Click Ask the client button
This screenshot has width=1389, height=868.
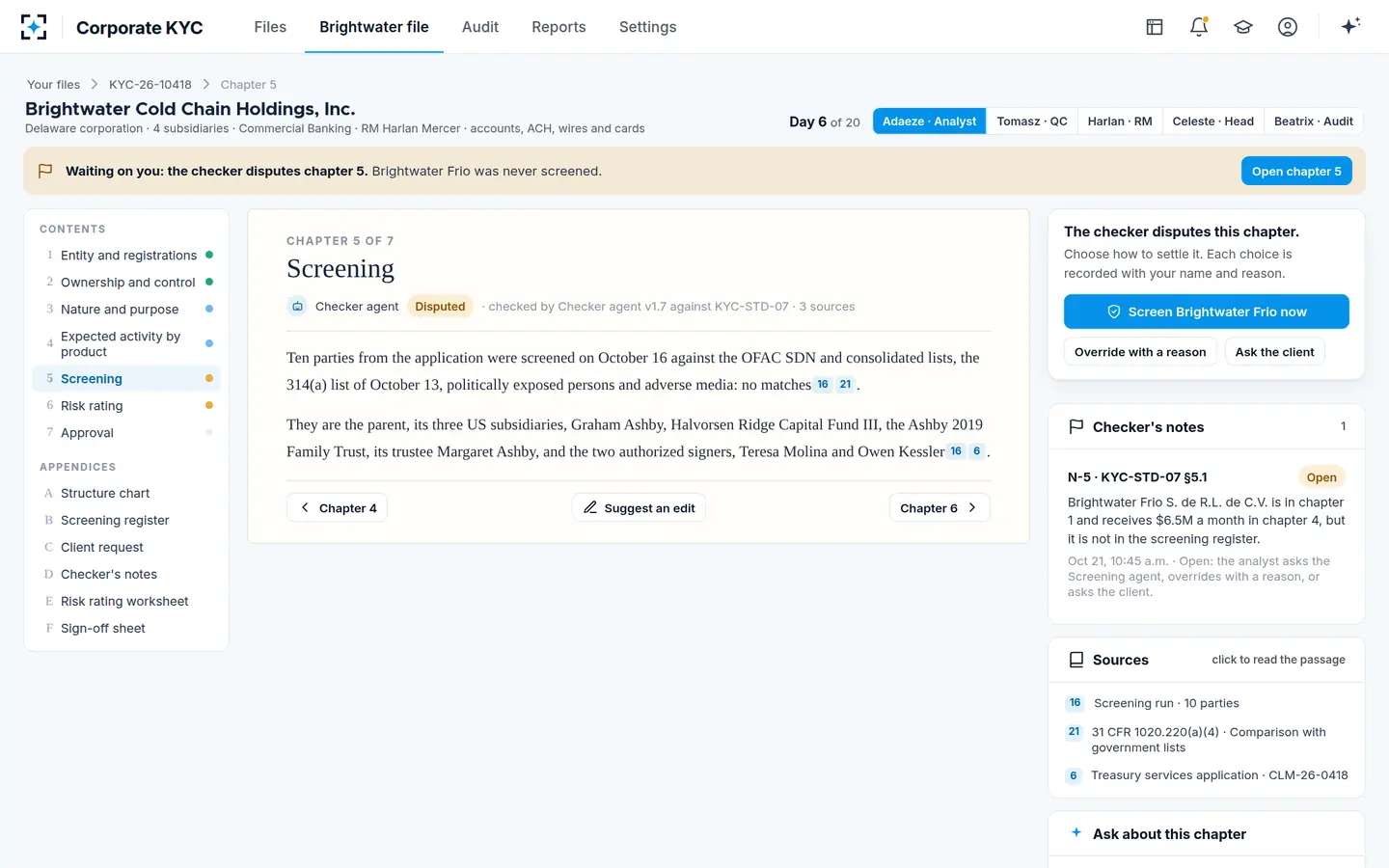(x=1274, y=352)
